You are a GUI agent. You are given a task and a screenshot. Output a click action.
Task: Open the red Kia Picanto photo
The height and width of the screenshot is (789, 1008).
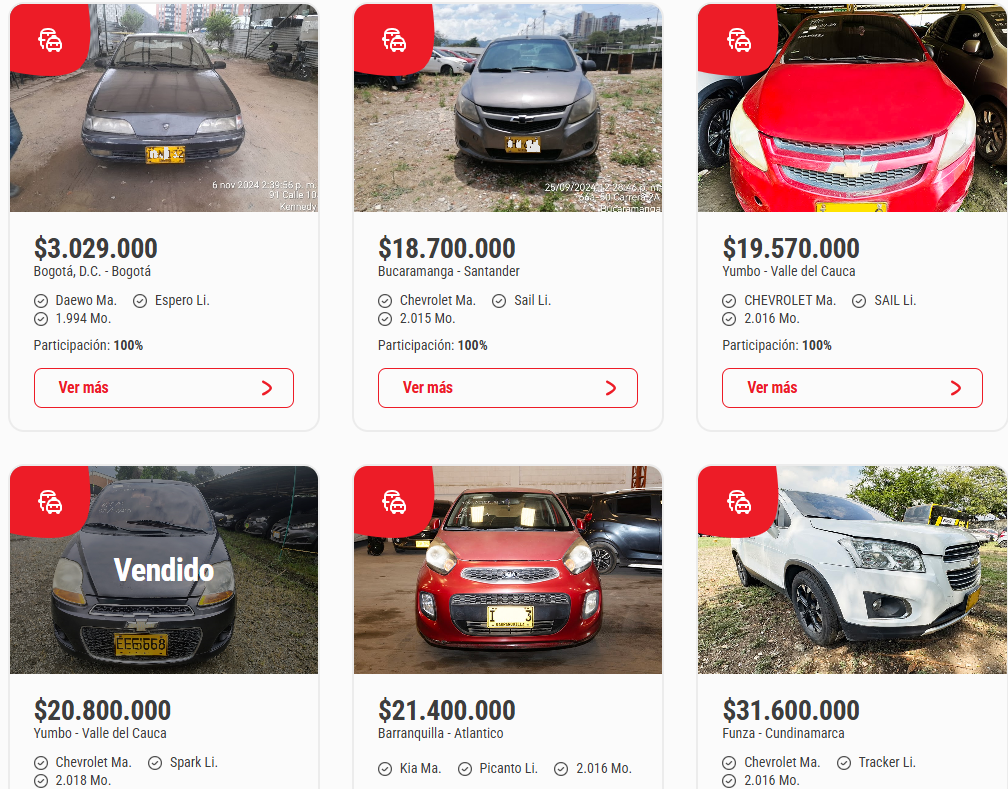(508, 570)
